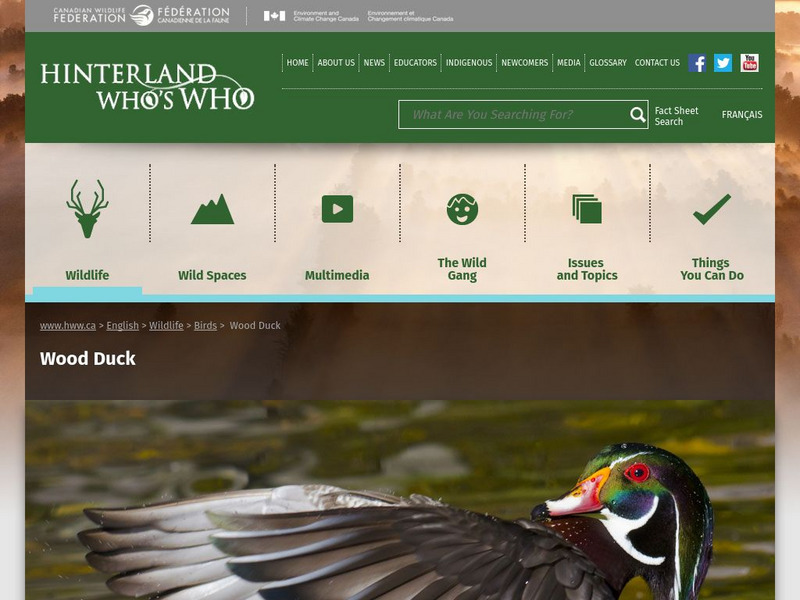Click the Wild Spaces mountain icon
Image resolution: width=800 pixels, height=600 pixels.
coord(211,207)
